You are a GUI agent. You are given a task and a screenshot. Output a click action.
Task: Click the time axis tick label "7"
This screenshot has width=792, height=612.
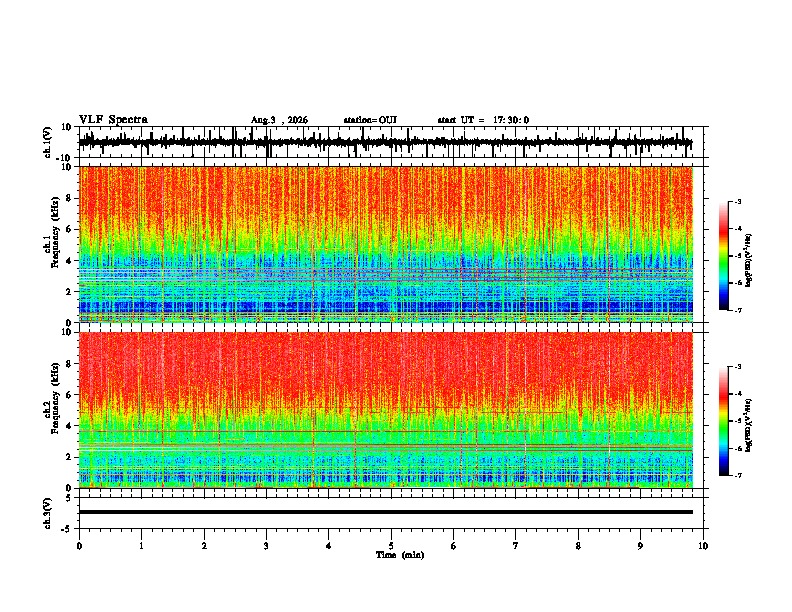pyautogui.click(x=516, y=546)
